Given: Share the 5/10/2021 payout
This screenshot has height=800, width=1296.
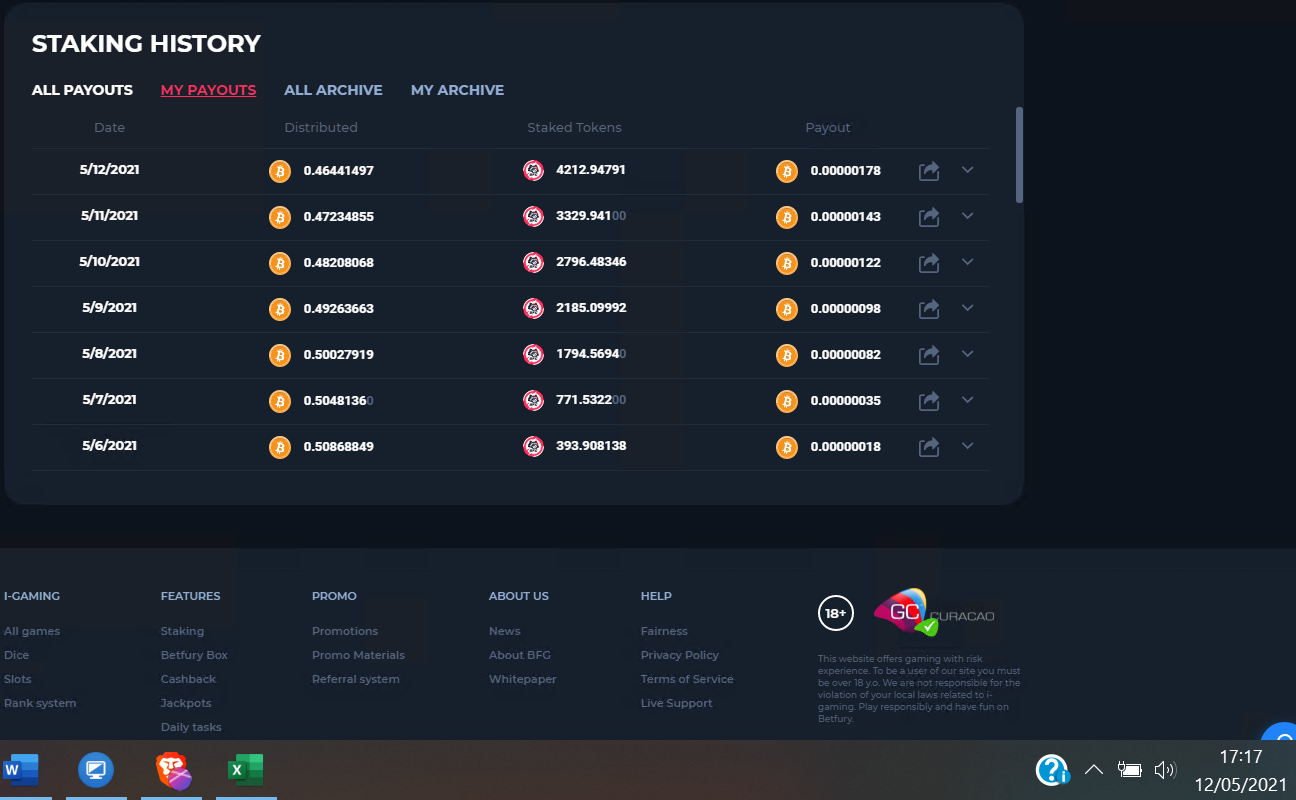Looking at the screenshot, I should pyautogui.click(x=929, y=263).
